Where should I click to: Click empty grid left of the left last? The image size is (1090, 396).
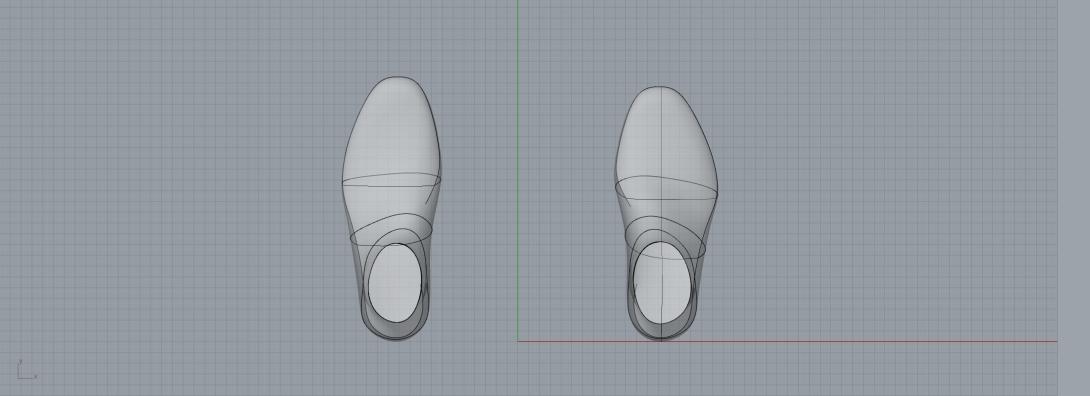pos(174,198)
